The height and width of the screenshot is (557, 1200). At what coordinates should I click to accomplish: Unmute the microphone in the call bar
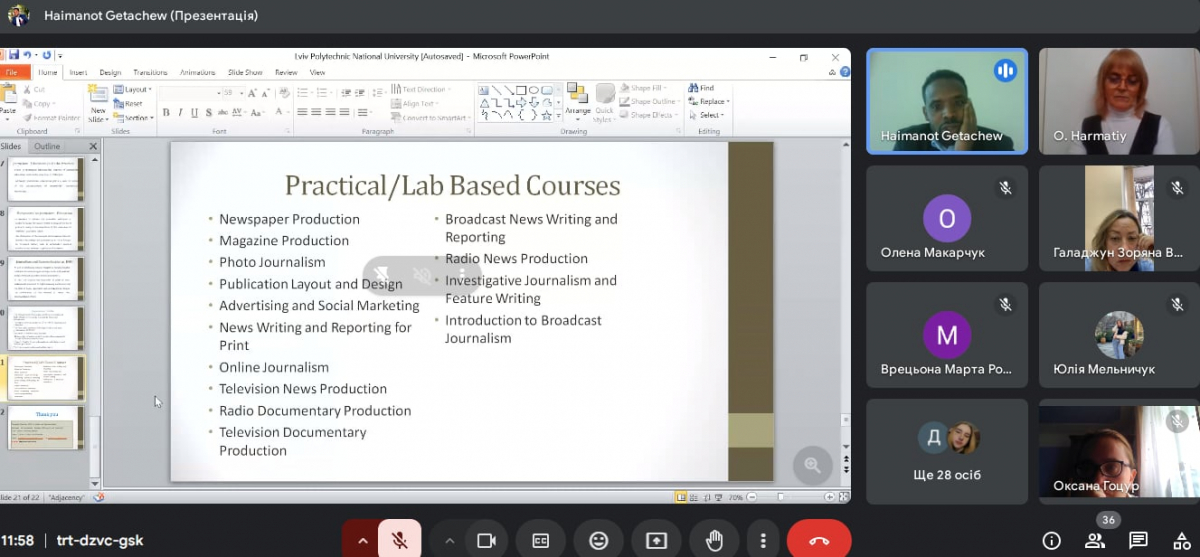click(399, 541)
